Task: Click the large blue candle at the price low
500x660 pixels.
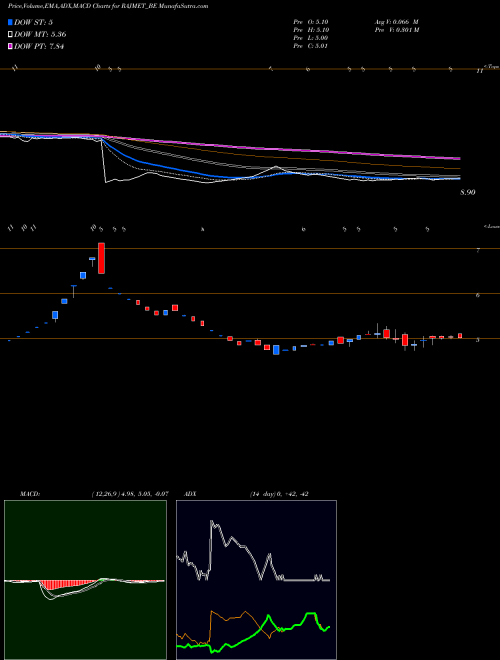Action: pyautogui.click(x=276, y=350)
